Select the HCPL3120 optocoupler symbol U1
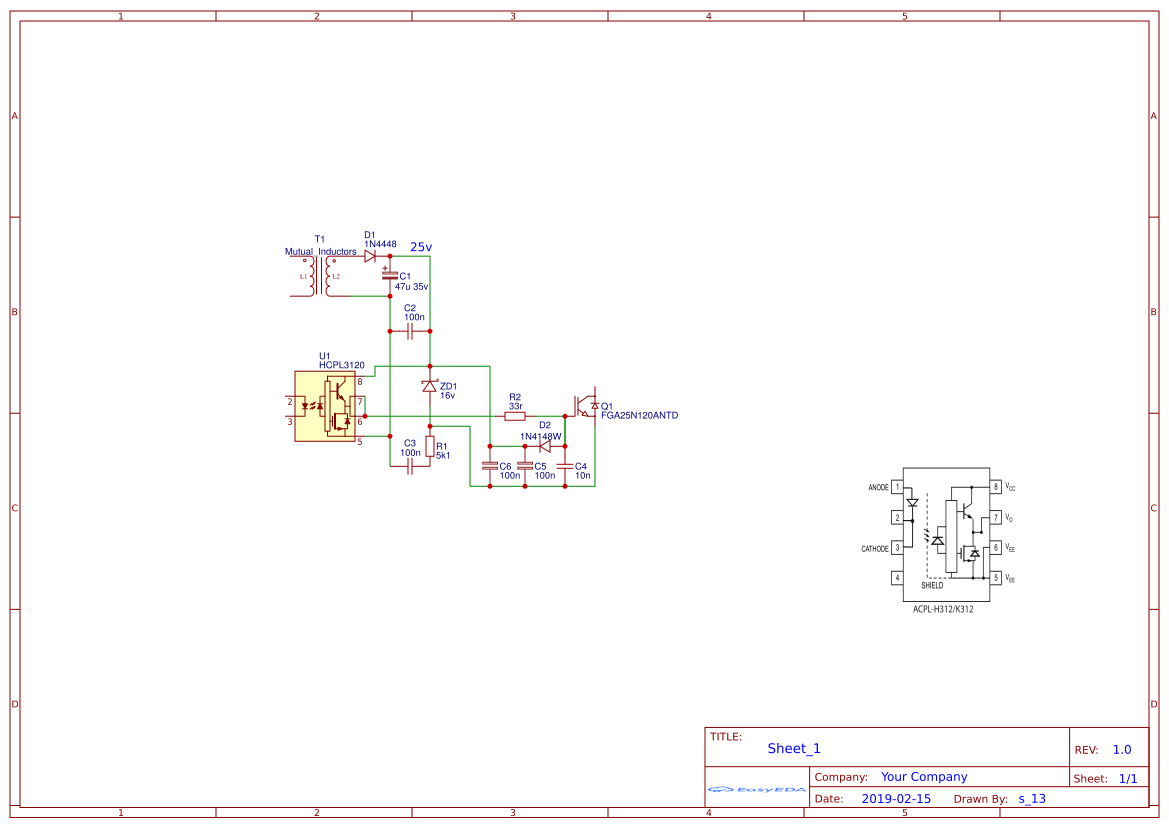The height and width of the screenshot is (828, 1169). point(325,405)
